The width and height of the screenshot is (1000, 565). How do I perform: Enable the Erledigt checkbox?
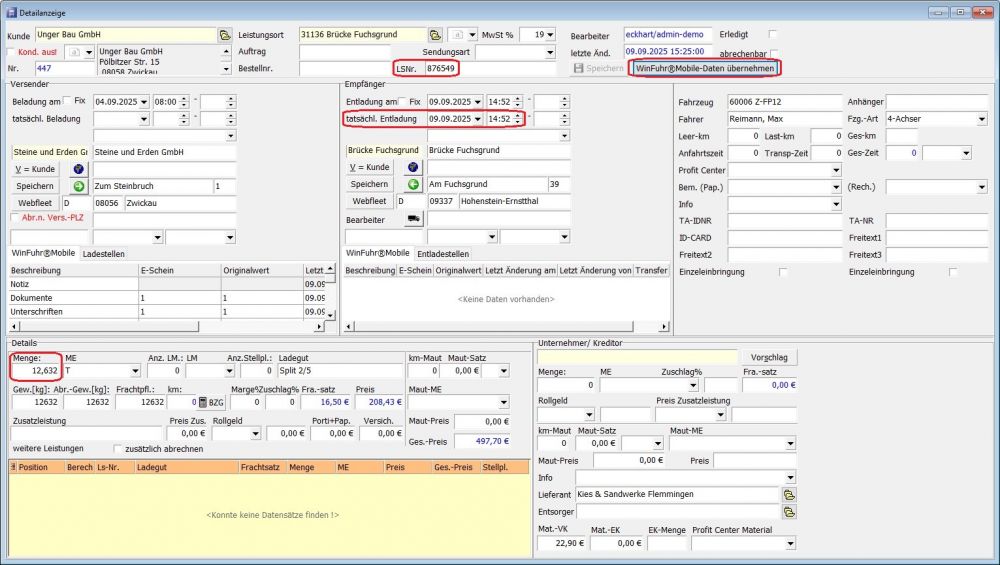pyautogui.click(x=773, y=34)
